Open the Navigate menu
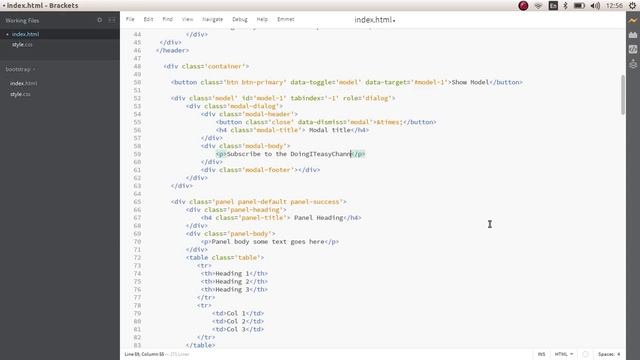Viewport: 640px width, 360px height. 212,19
